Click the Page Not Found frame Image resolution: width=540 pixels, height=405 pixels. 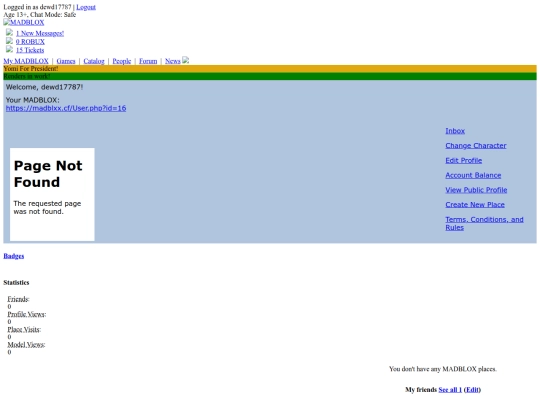52,195
